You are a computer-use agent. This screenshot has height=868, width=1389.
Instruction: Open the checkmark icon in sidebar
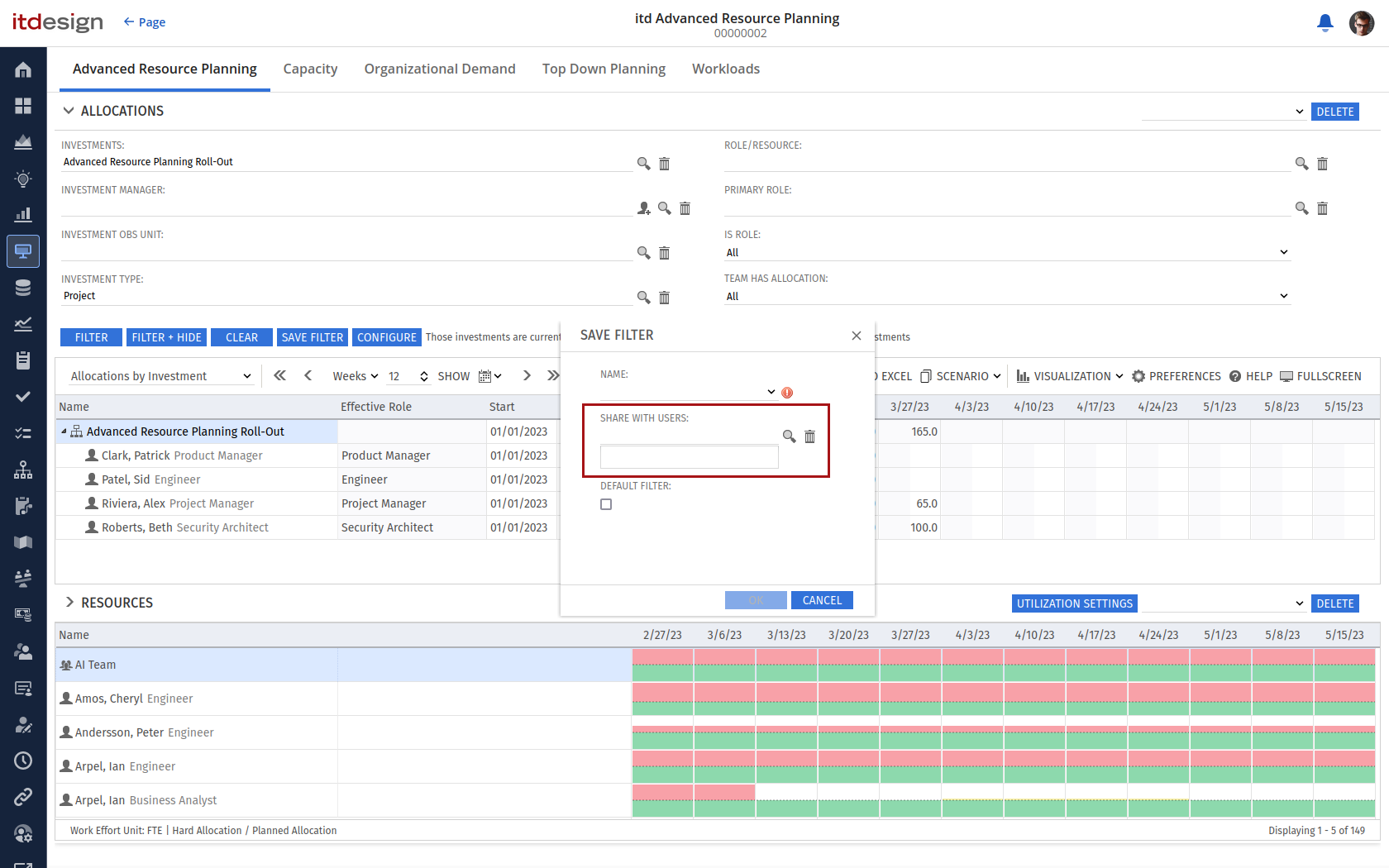point(23,397)
